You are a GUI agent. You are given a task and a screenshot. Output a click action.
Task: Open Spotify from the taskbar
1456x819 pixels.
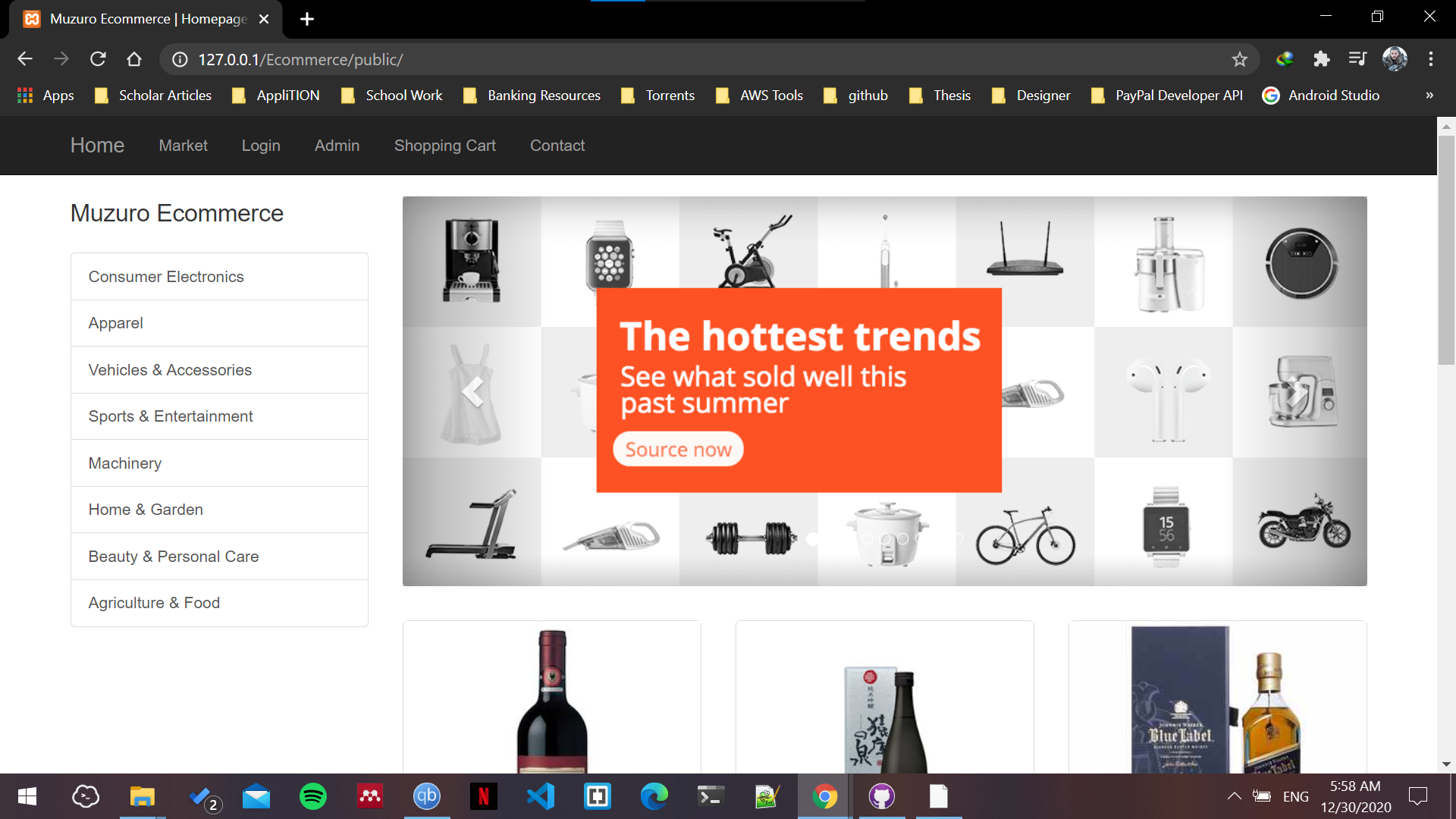pos(312,796)
